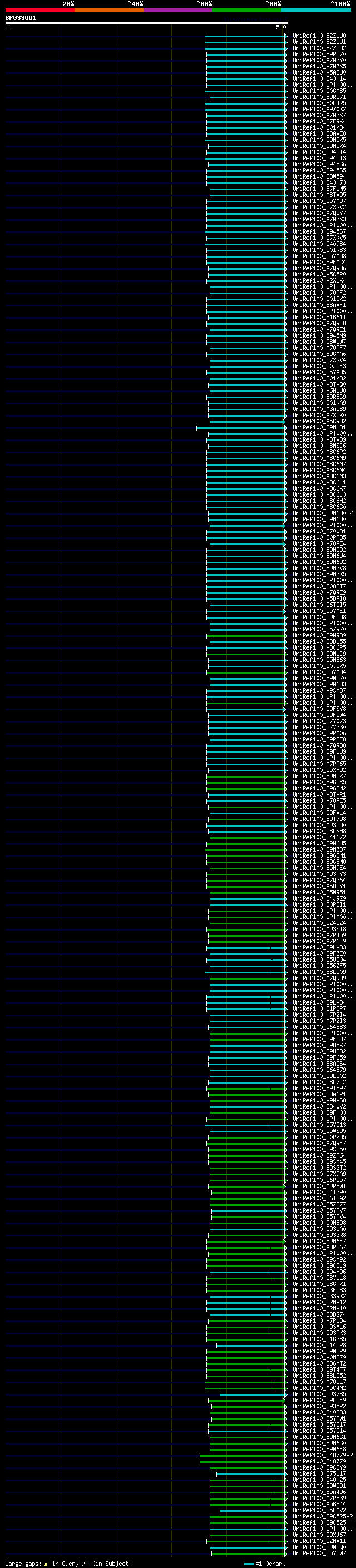Click the cyan ~100% identity legend segment
Image resolution: width=356 pixels, height=1568 pixels.
[x=316, y=10]
